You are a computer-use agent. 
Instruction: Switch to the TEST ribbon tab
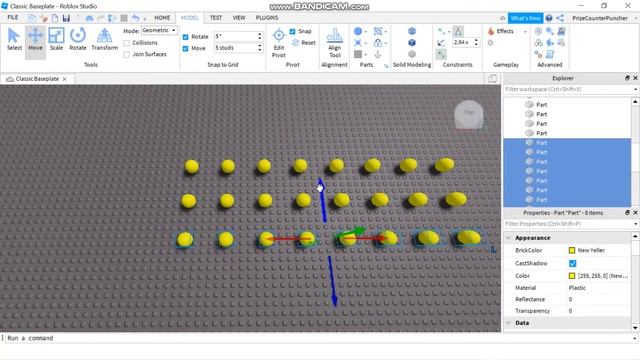tap(216, 18)
